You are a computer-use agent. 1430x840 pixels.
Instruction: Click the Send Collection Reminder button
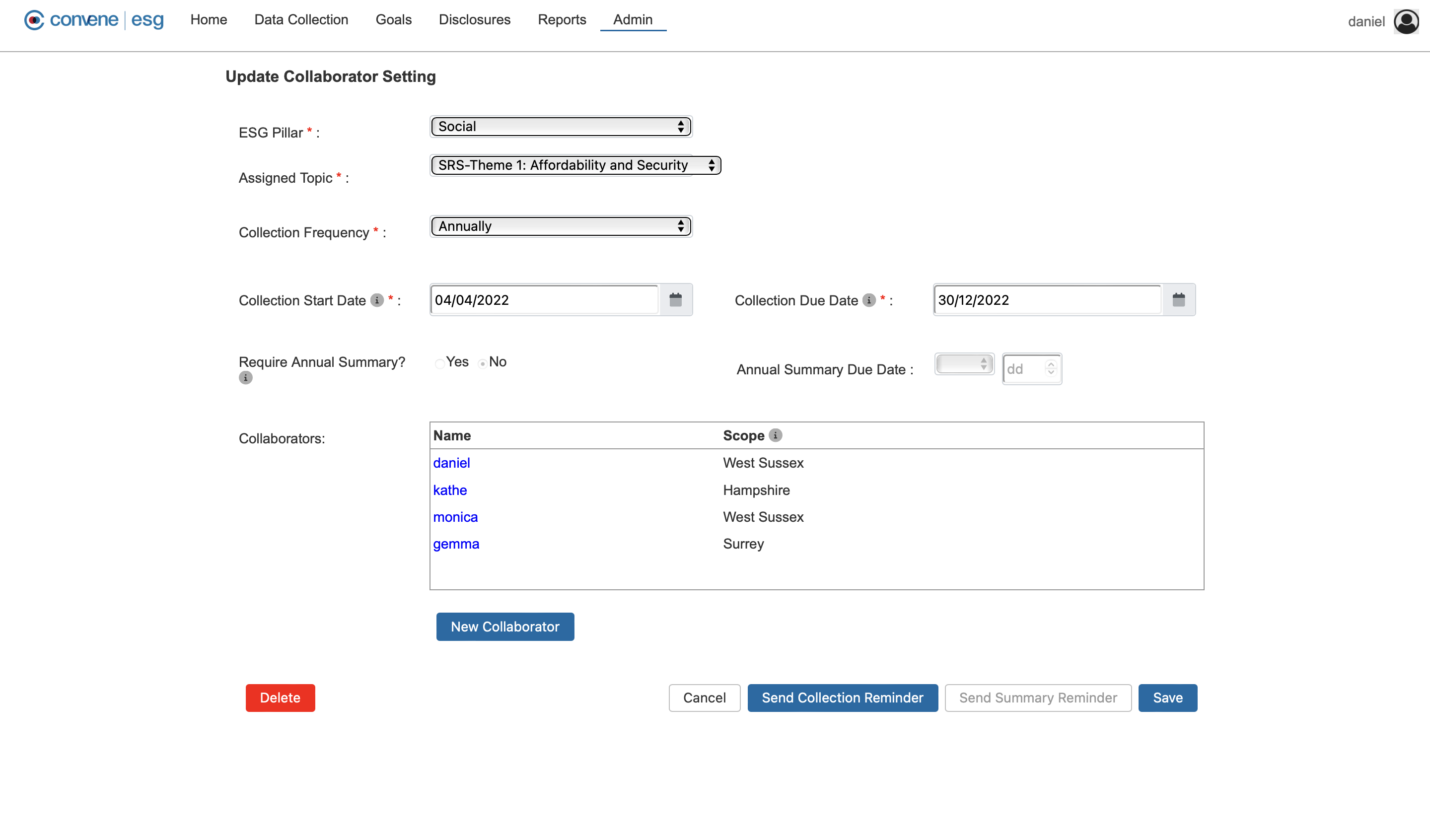pos(841,697)
